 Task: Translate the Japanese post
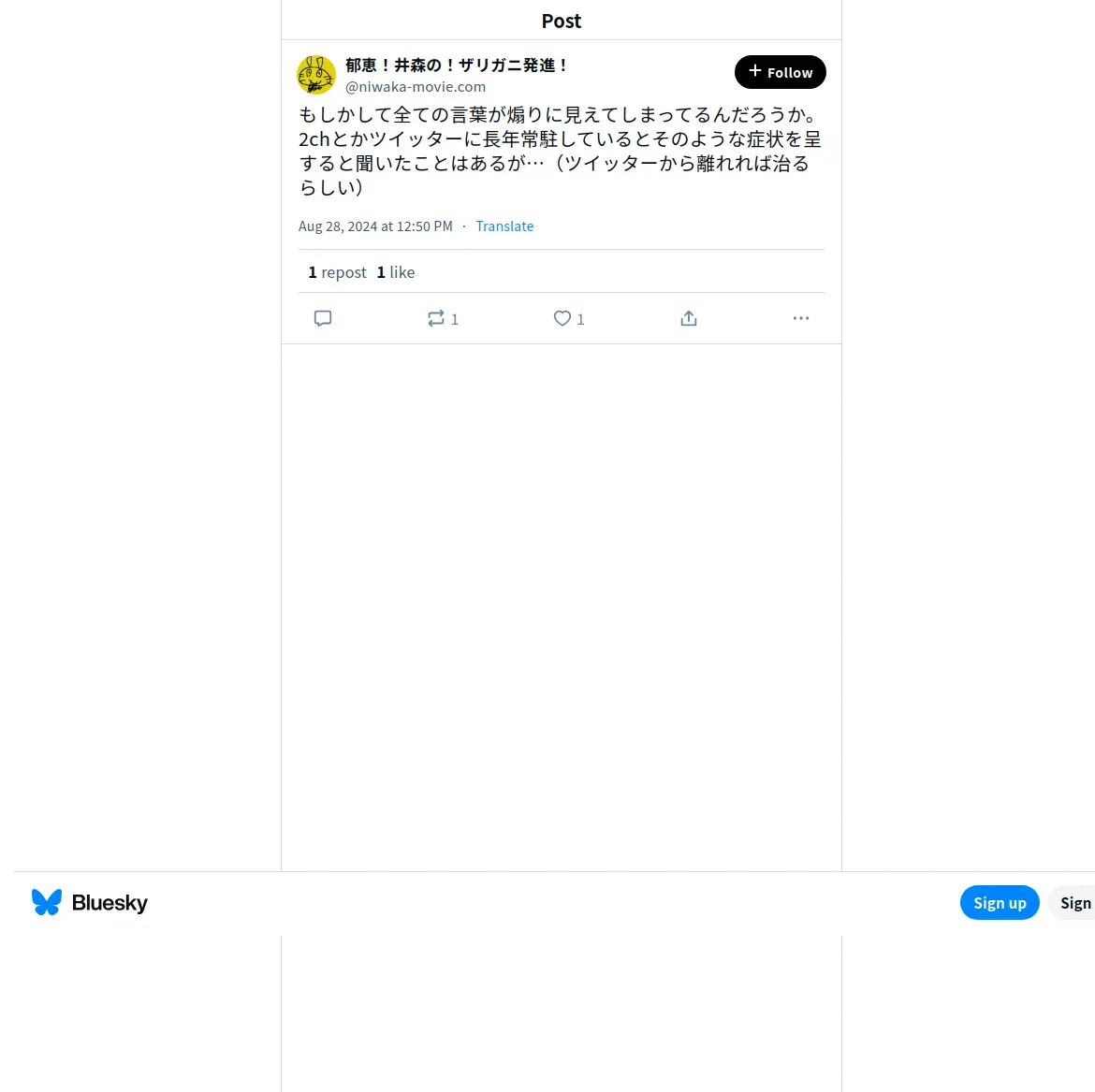[x=504, y=226]
